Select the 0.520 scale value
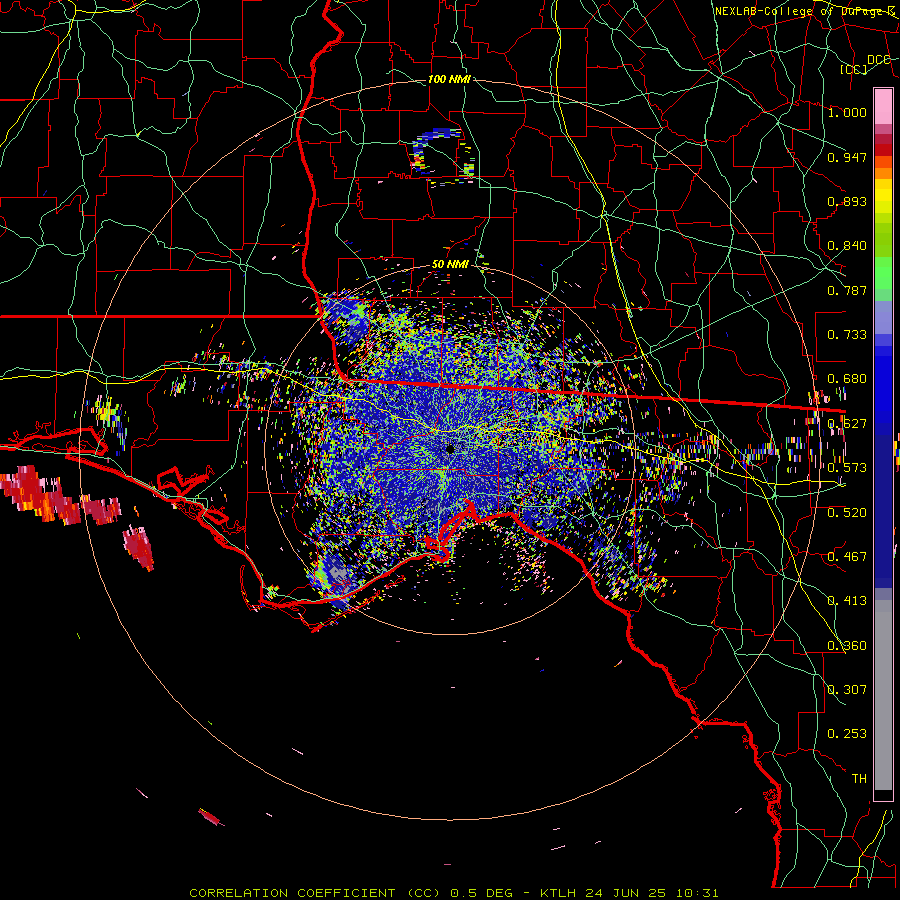900x900 pixels. [x=847, y=513]
